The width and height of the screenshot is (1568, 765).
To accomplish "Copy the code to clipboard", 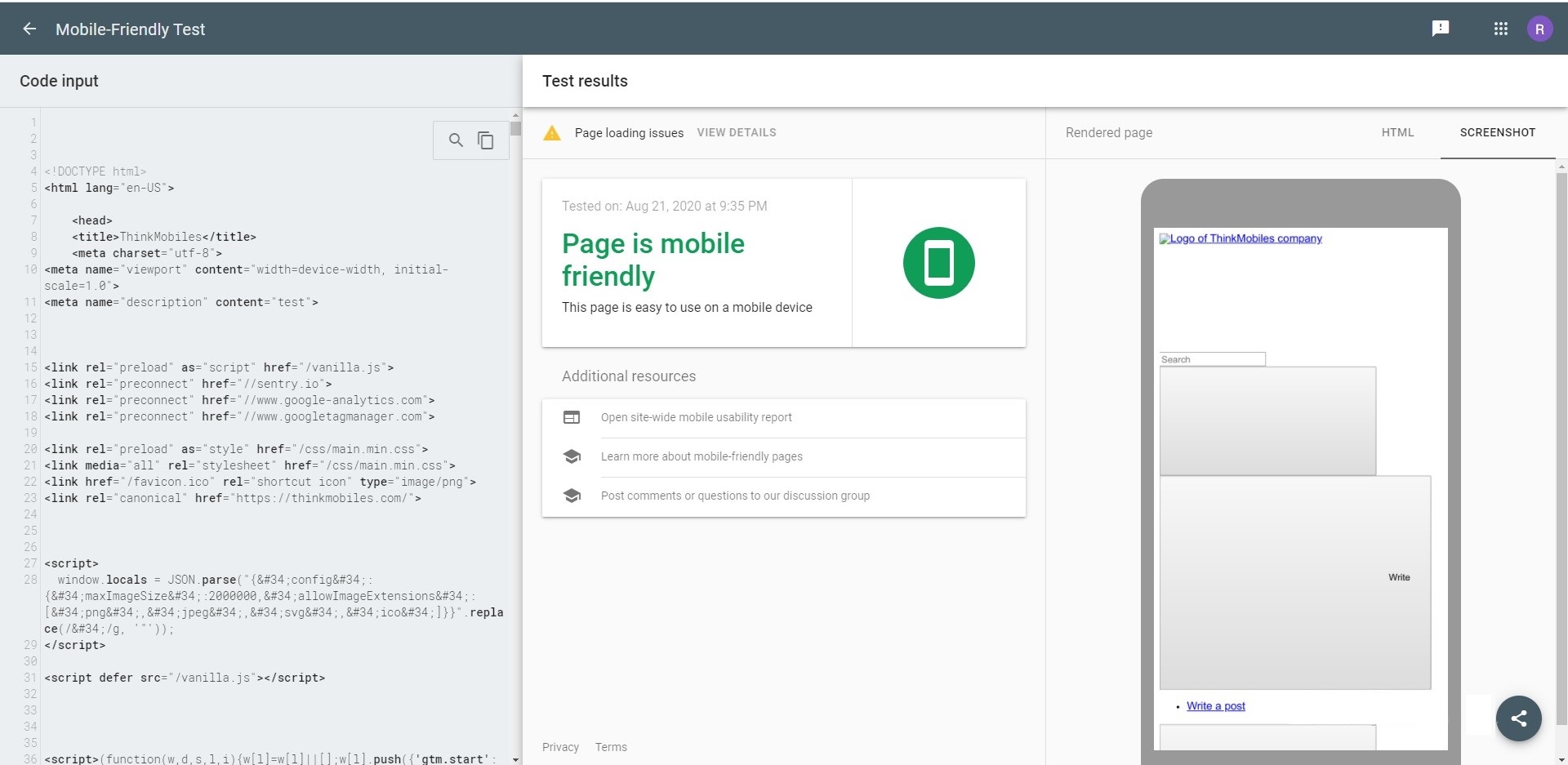I will (x=486, y=140).
